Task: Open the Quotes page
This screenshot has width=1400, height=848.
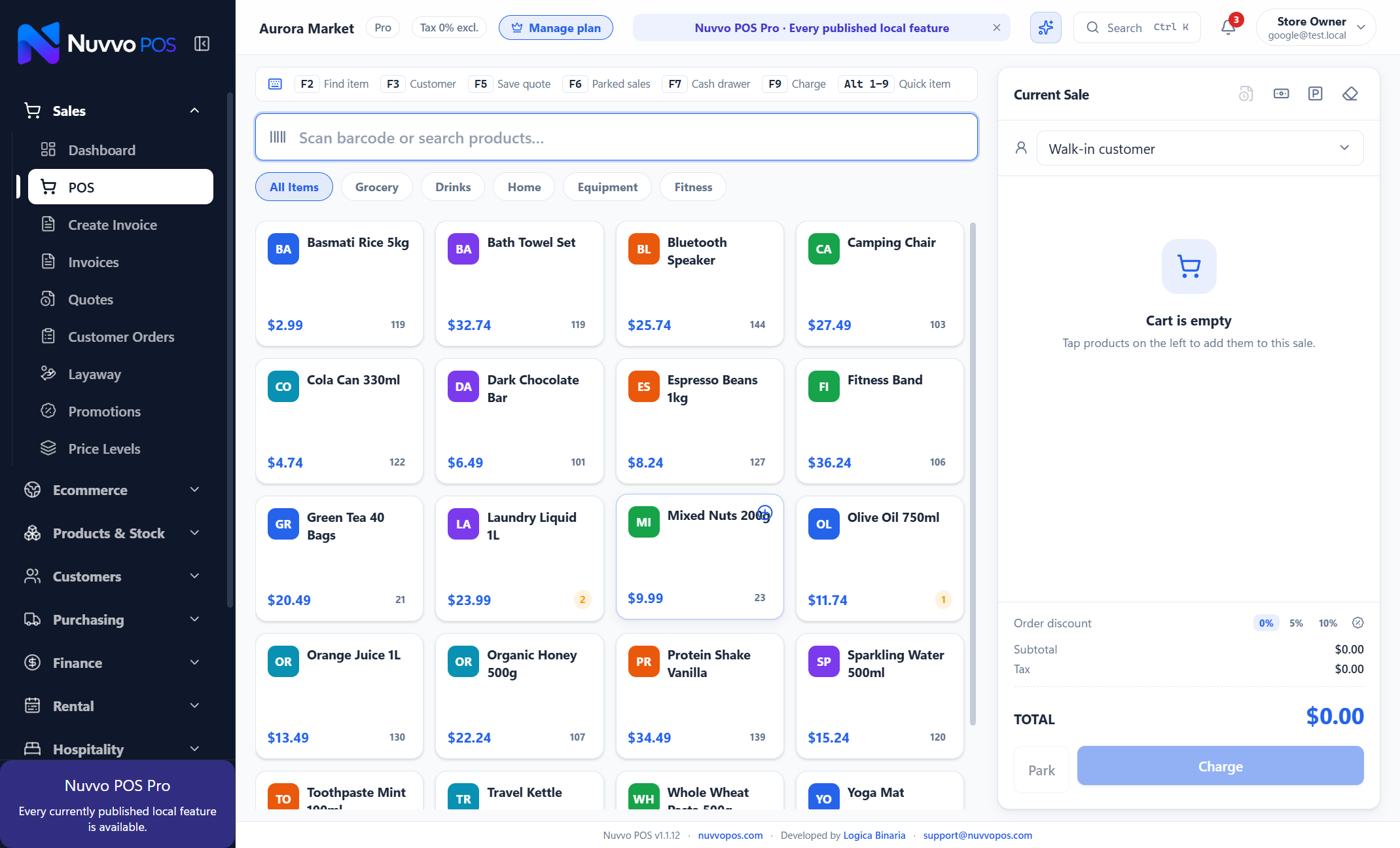Action: pos(120,299)
